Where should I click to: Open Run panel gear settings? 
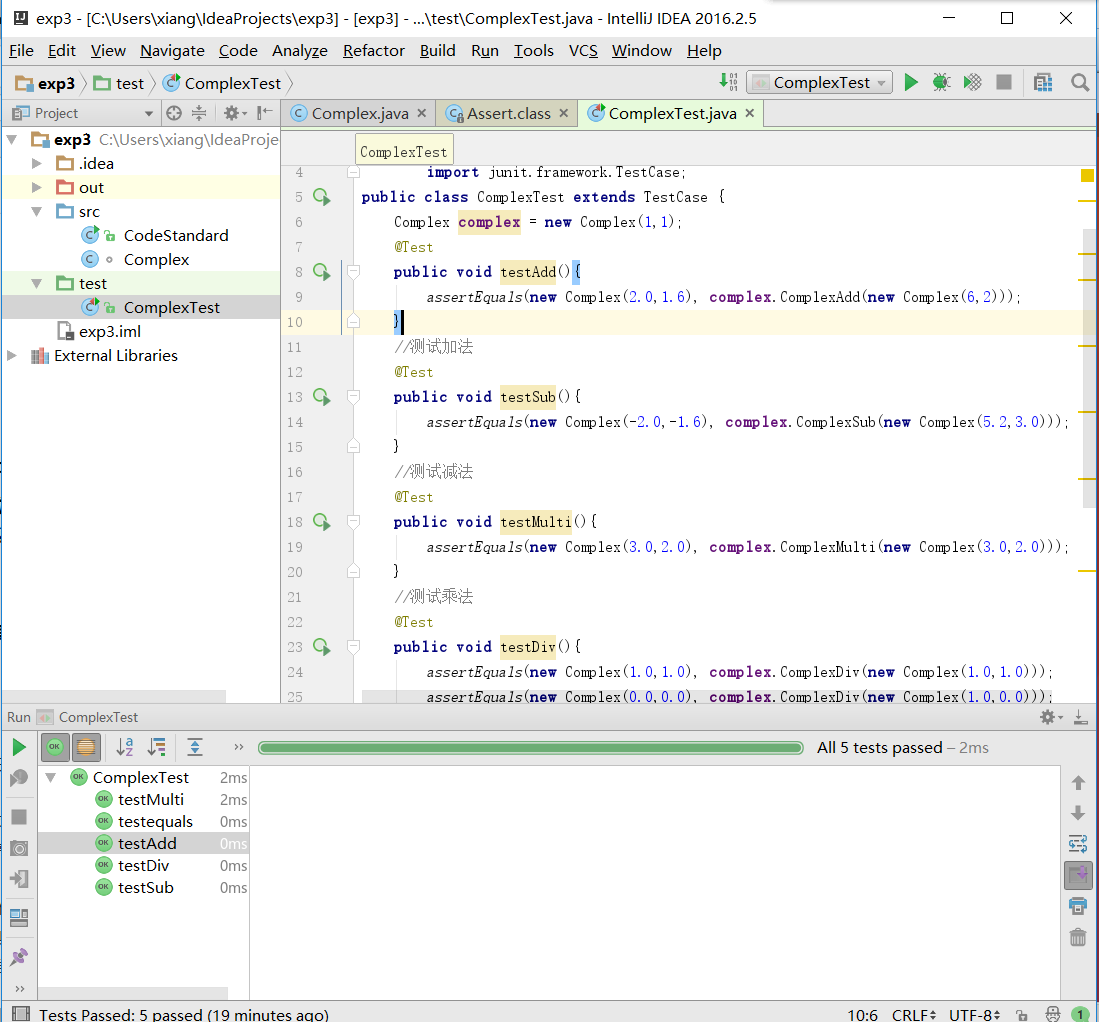pyautogui.click(x=1051, y=717)
